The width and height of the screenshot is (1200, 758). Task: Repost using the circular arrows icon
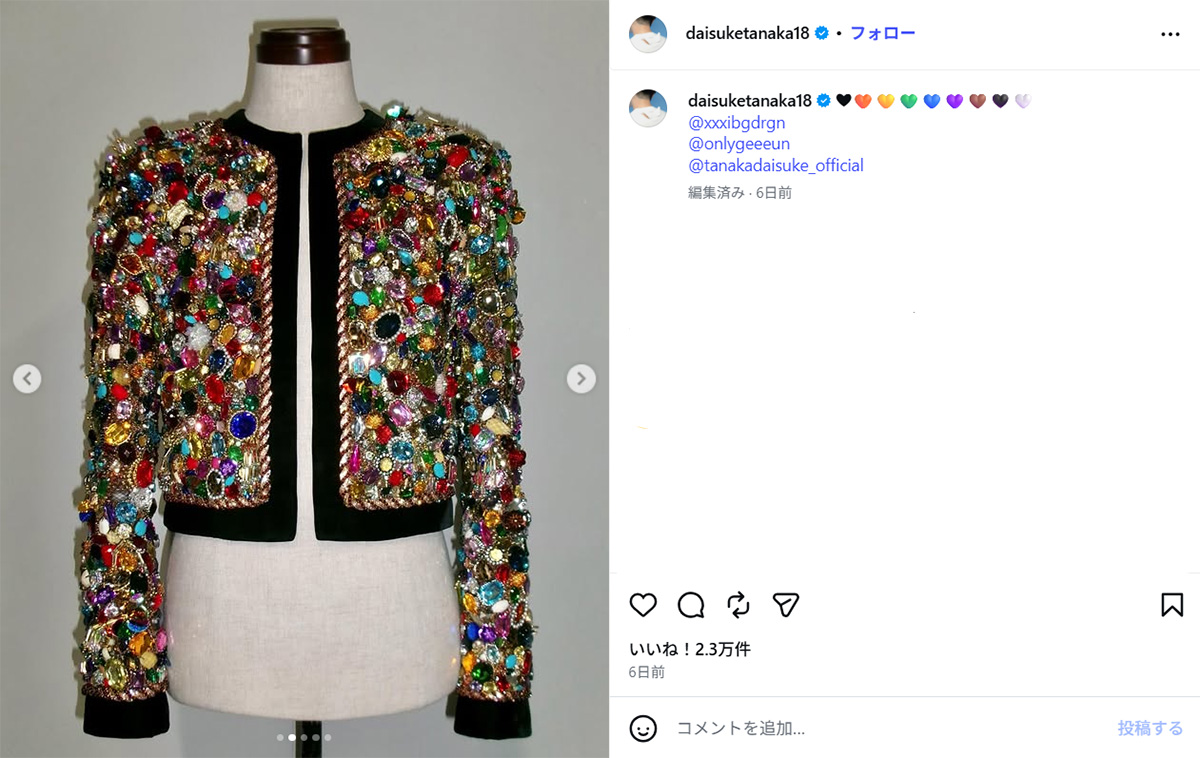(738, 605)
